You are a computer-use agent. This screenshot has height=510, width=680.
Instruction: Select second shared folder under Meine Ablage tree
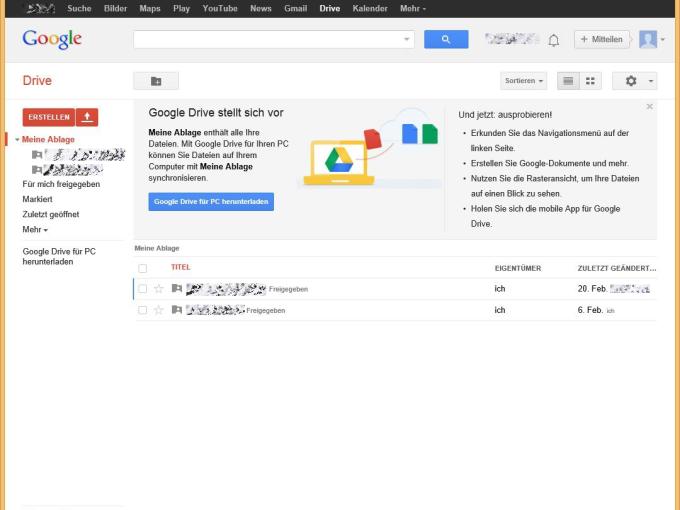[67, 169]
